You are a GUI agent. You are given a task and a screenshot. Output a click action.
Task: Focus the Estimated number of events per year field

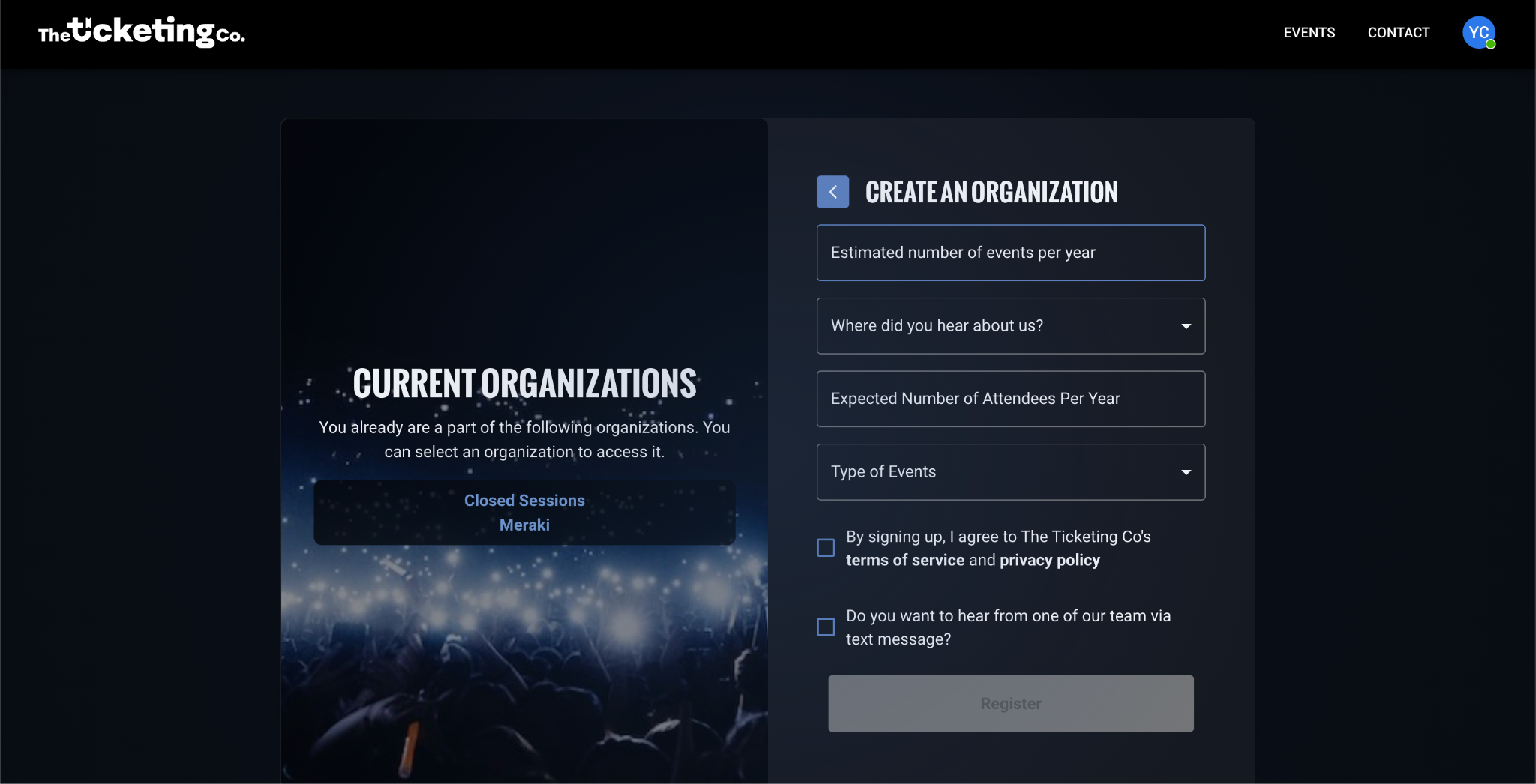click(1011, 253)
